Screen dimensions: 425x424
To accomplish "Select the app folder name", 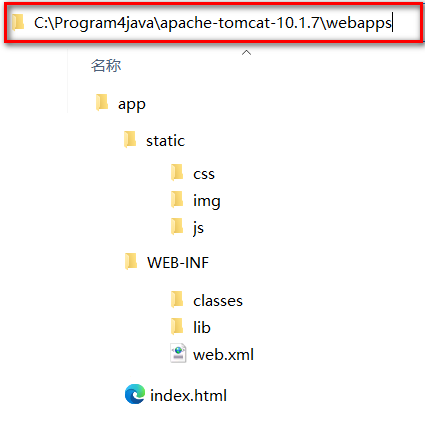I will point(132,105).
